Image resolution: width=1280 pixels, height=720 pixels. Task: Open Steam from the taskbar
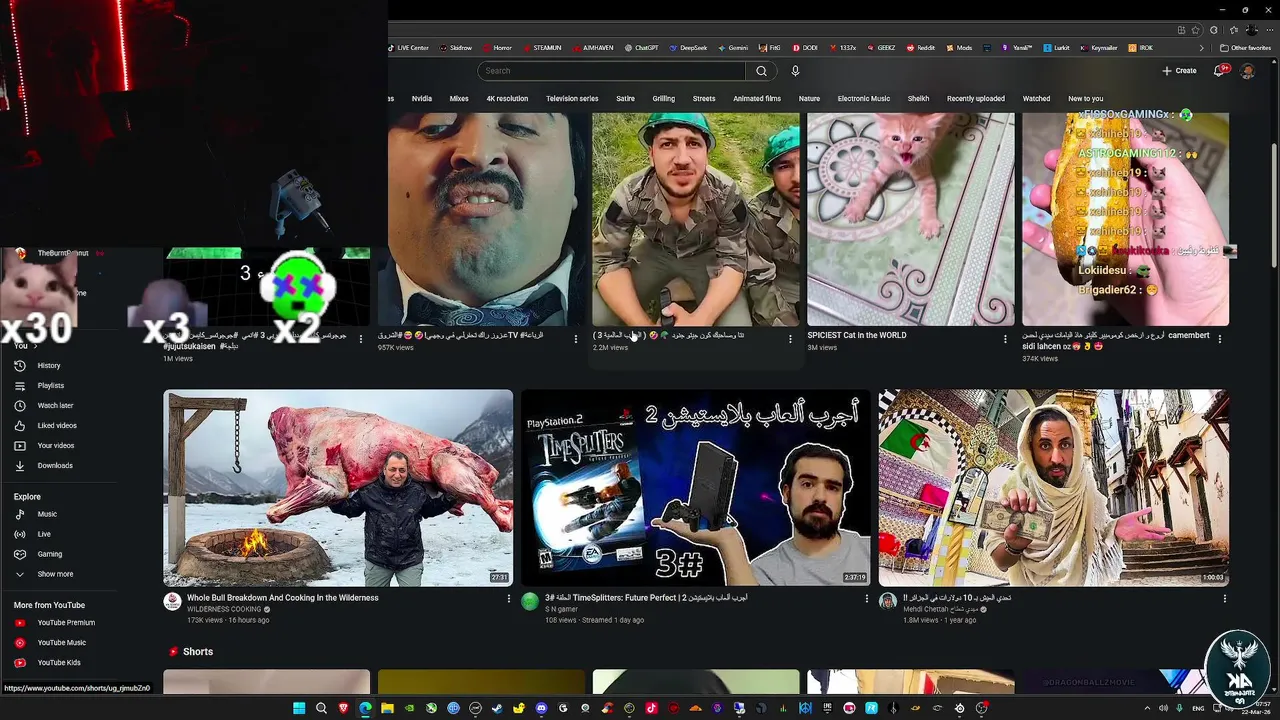[x=497, y=708]
